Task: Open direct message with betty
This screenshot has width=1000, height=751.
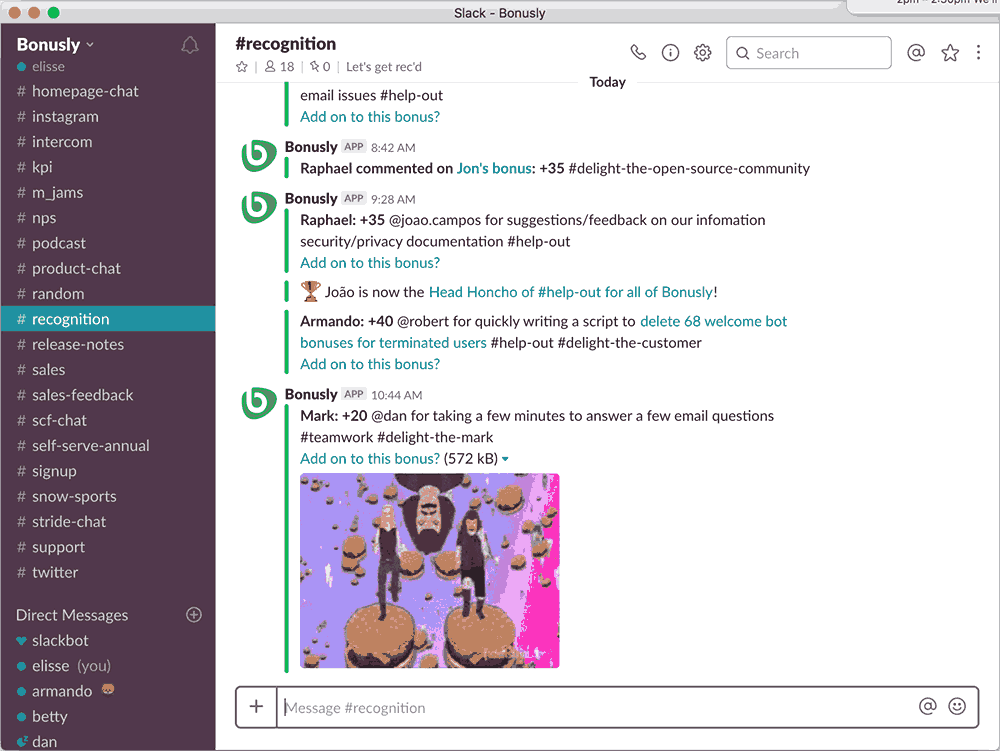Action: coord(108,717)
